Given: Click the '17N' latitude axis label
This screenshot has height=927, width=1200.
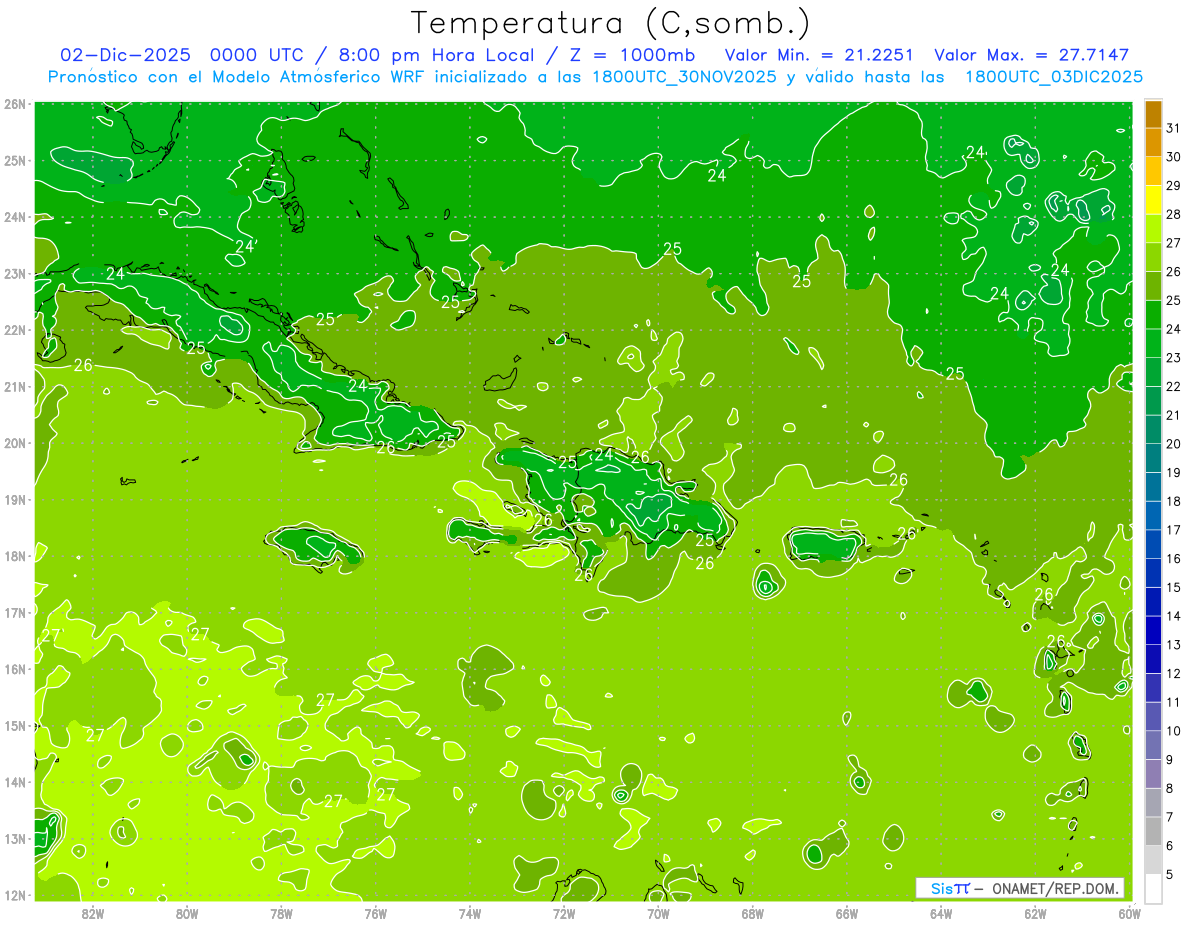Looking at the screenshot, I should click(15, 612).
